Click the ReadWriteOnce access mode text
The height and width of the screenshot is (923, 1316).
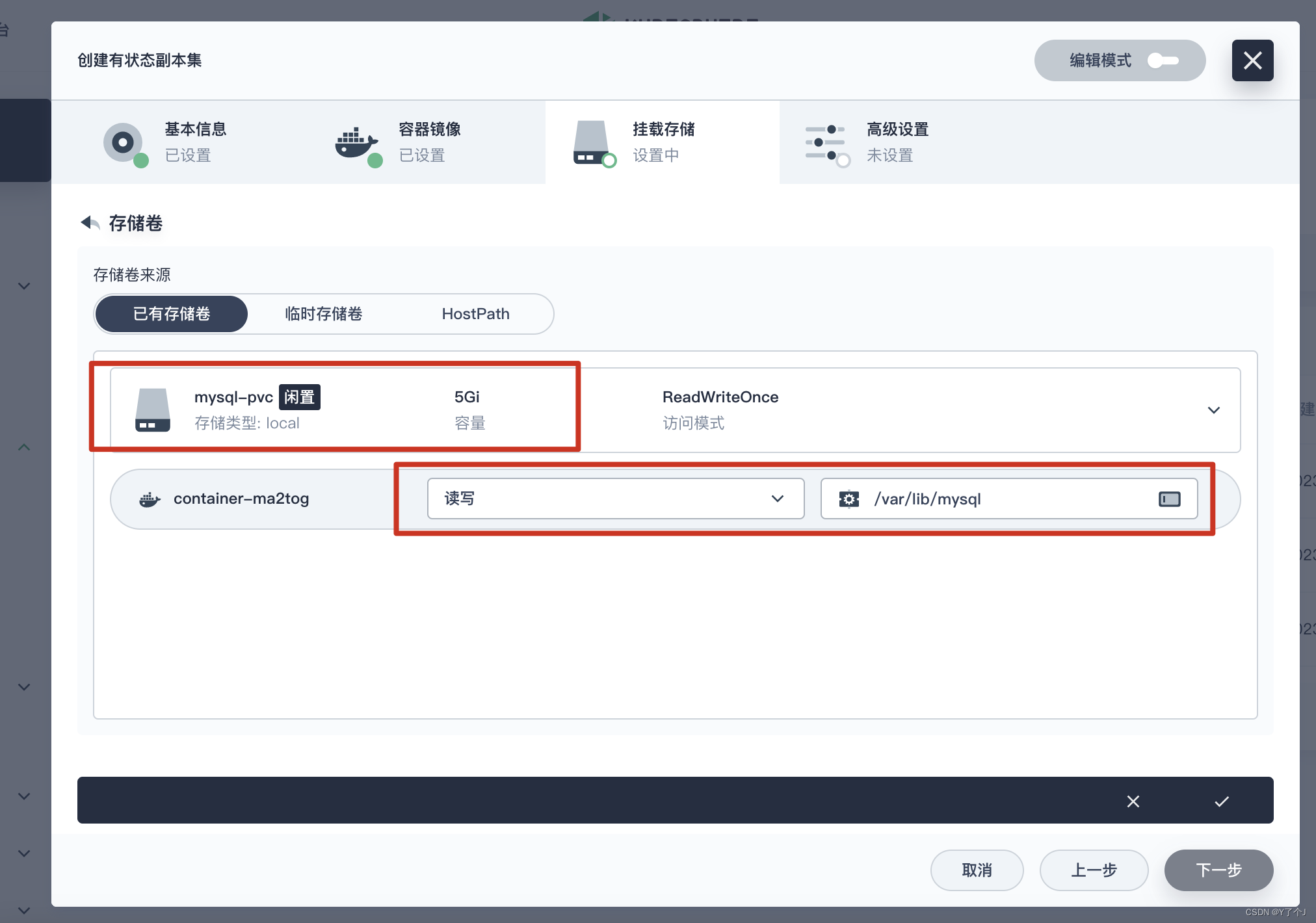coord(720,397)
